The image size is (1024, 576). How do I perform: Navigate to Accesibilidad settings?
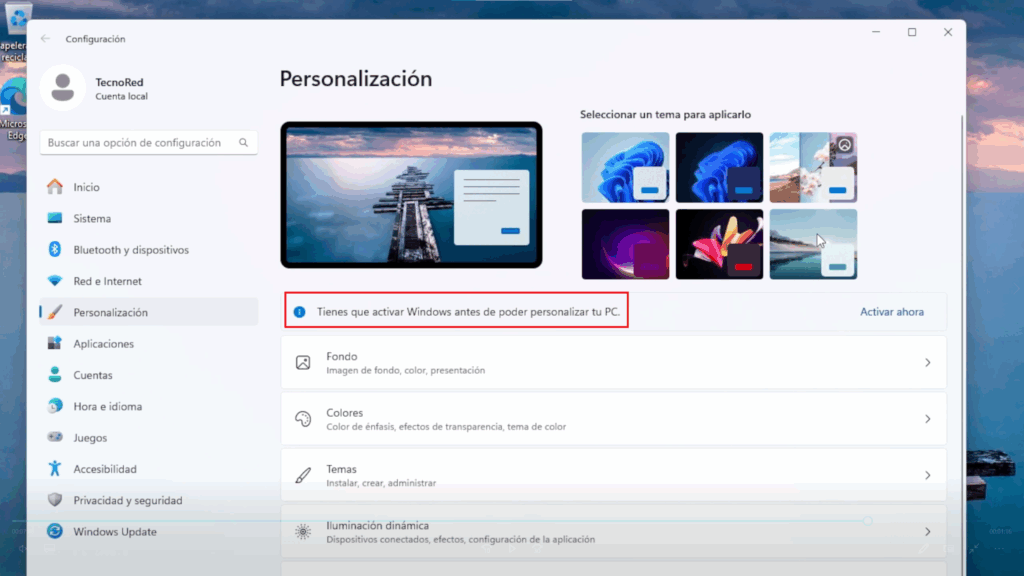149,469
